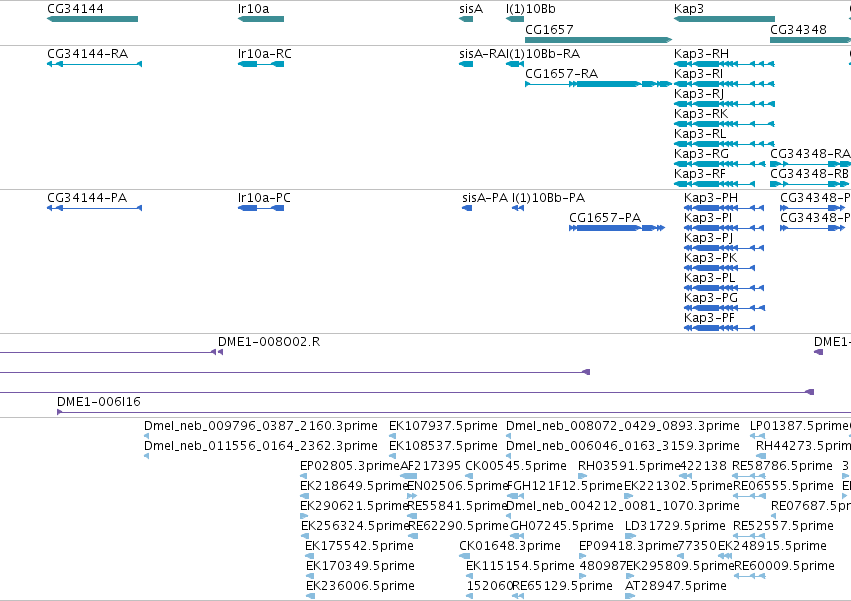The height and width of the screenshot is (601, 851).
Task: Select the EK256324.5prime EST
Action: point(355,526)
